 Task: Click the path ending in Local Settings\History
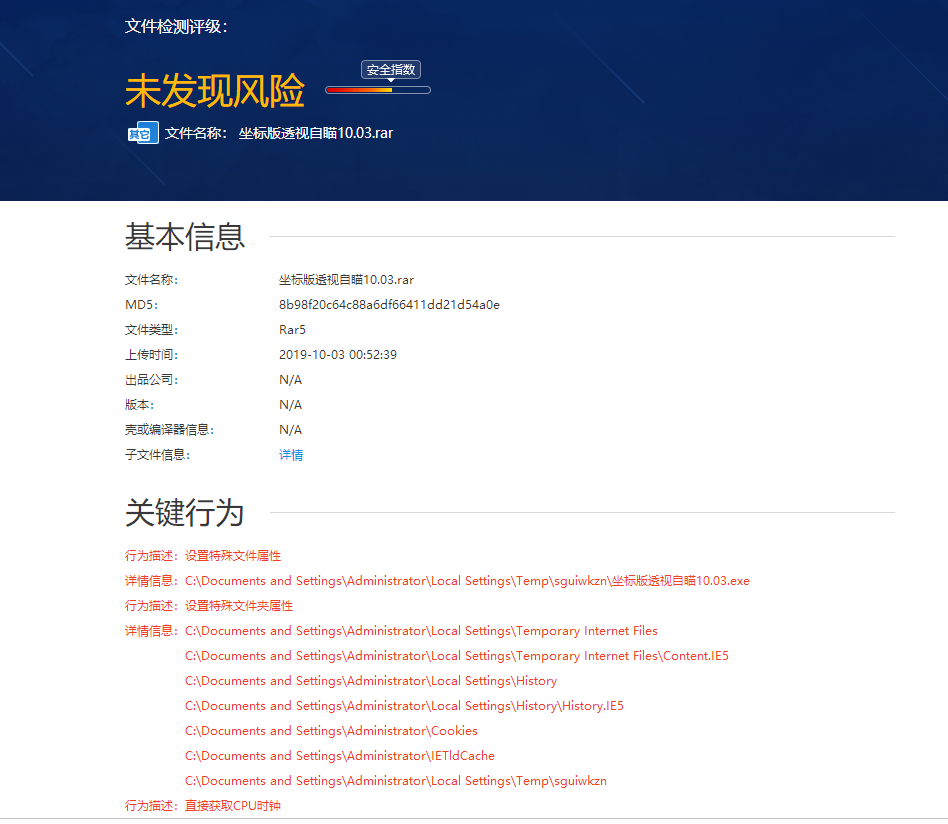point(371,681)
